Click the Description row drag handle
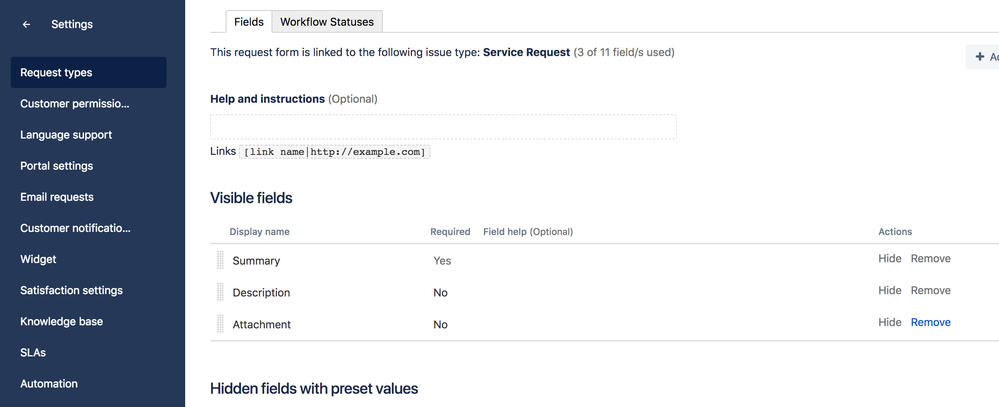 point(221,292)
